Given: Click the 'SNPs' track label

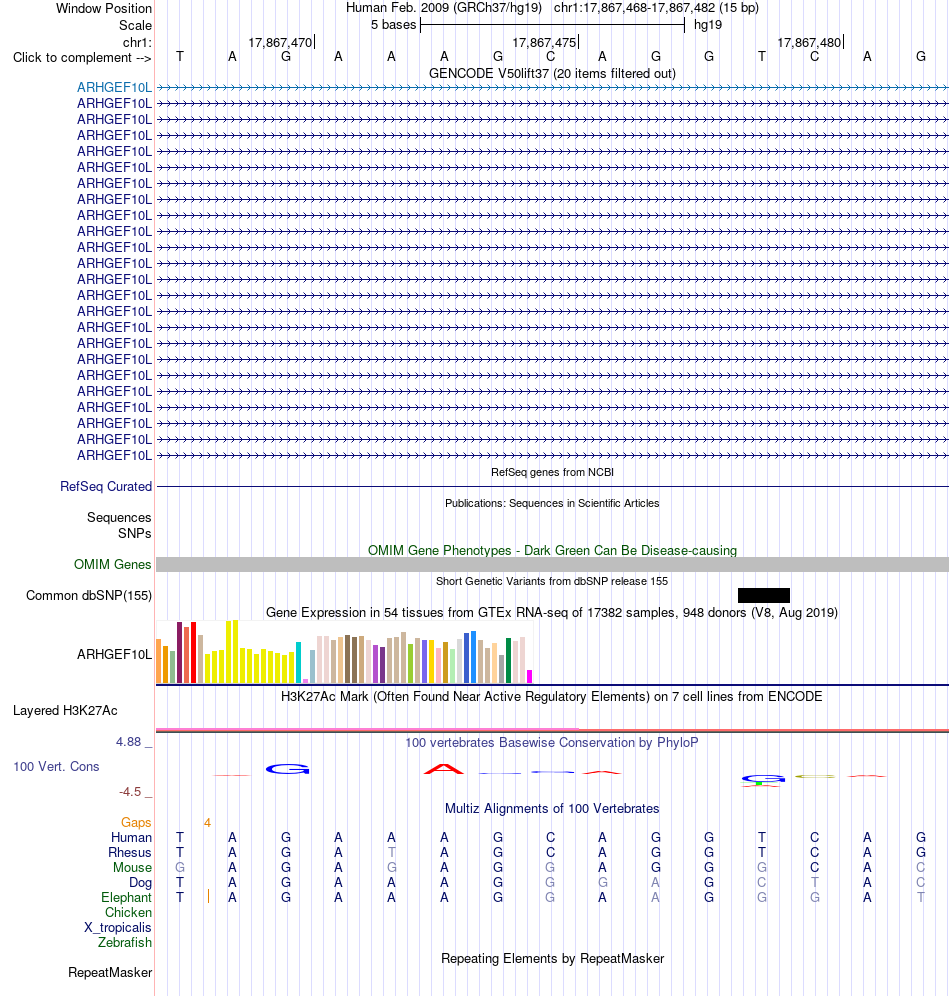Looking at the screenshot, I should (x=135, y=534).
